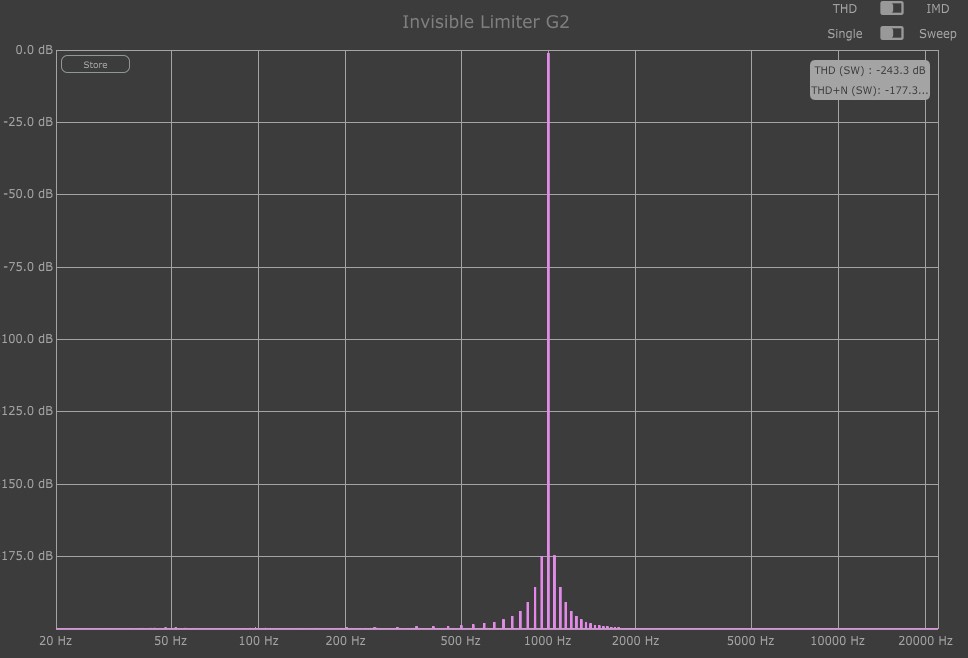Click the 20000 Hz axis label
Image resolution: width=968 pixels, height=658 pixels.
pos(925,641)
